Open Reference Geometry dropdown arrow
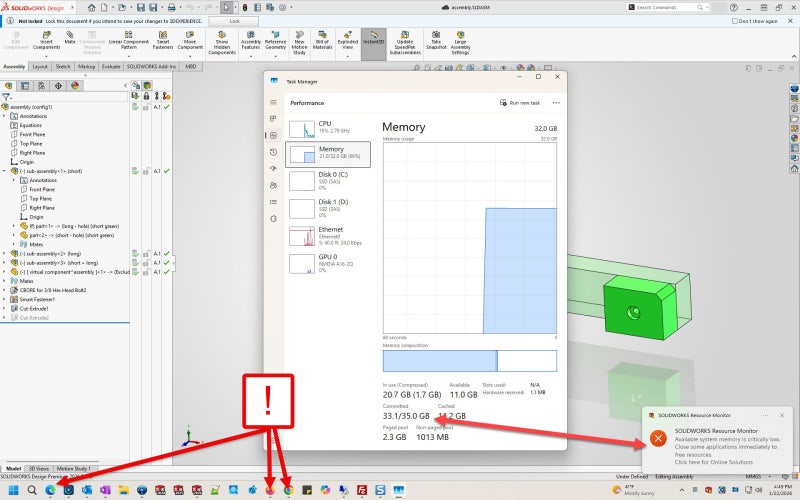The width and height of the screenshot is (800, 500). 276,55
